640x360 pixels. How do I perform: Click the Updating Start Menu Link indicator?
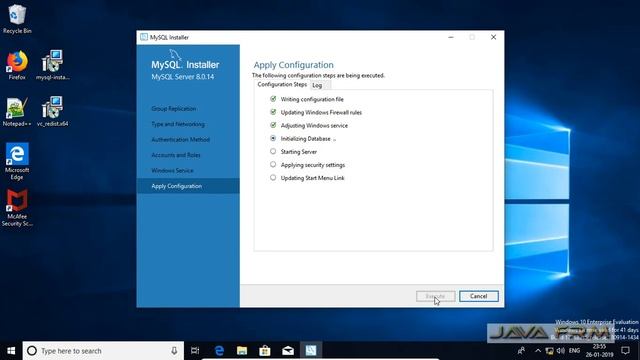(x=273, y=178)
